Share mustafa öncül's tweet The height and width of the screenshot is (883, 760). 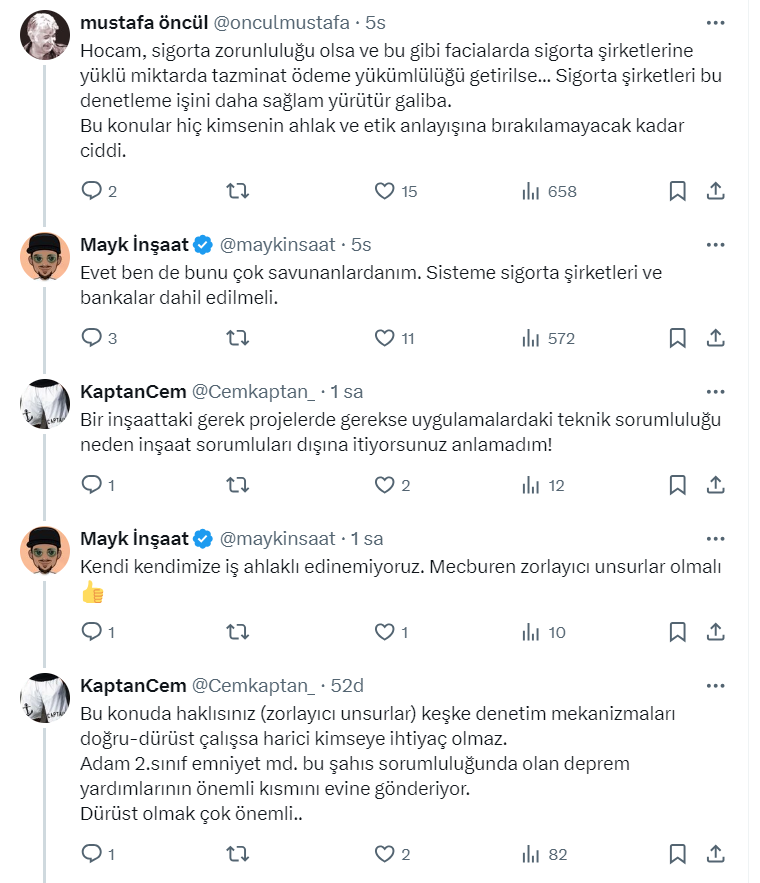[x=716, y=191]
